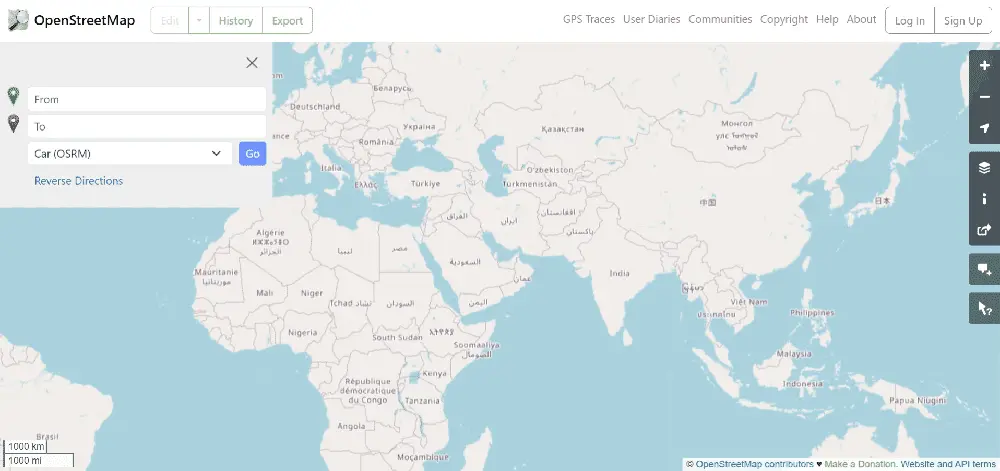Click the From location field
1000x471 pixels.
(147, 99)
